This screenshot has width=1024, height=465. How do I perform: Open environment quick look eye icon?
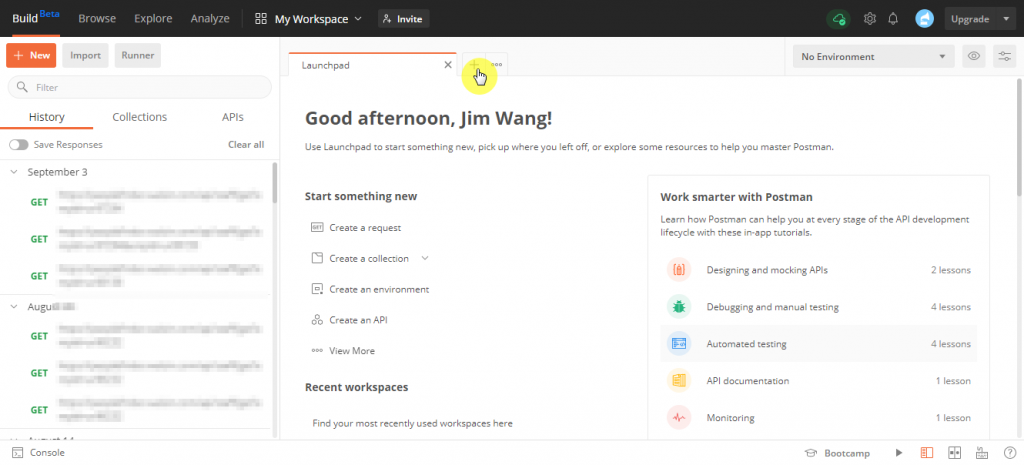[974, 57]
